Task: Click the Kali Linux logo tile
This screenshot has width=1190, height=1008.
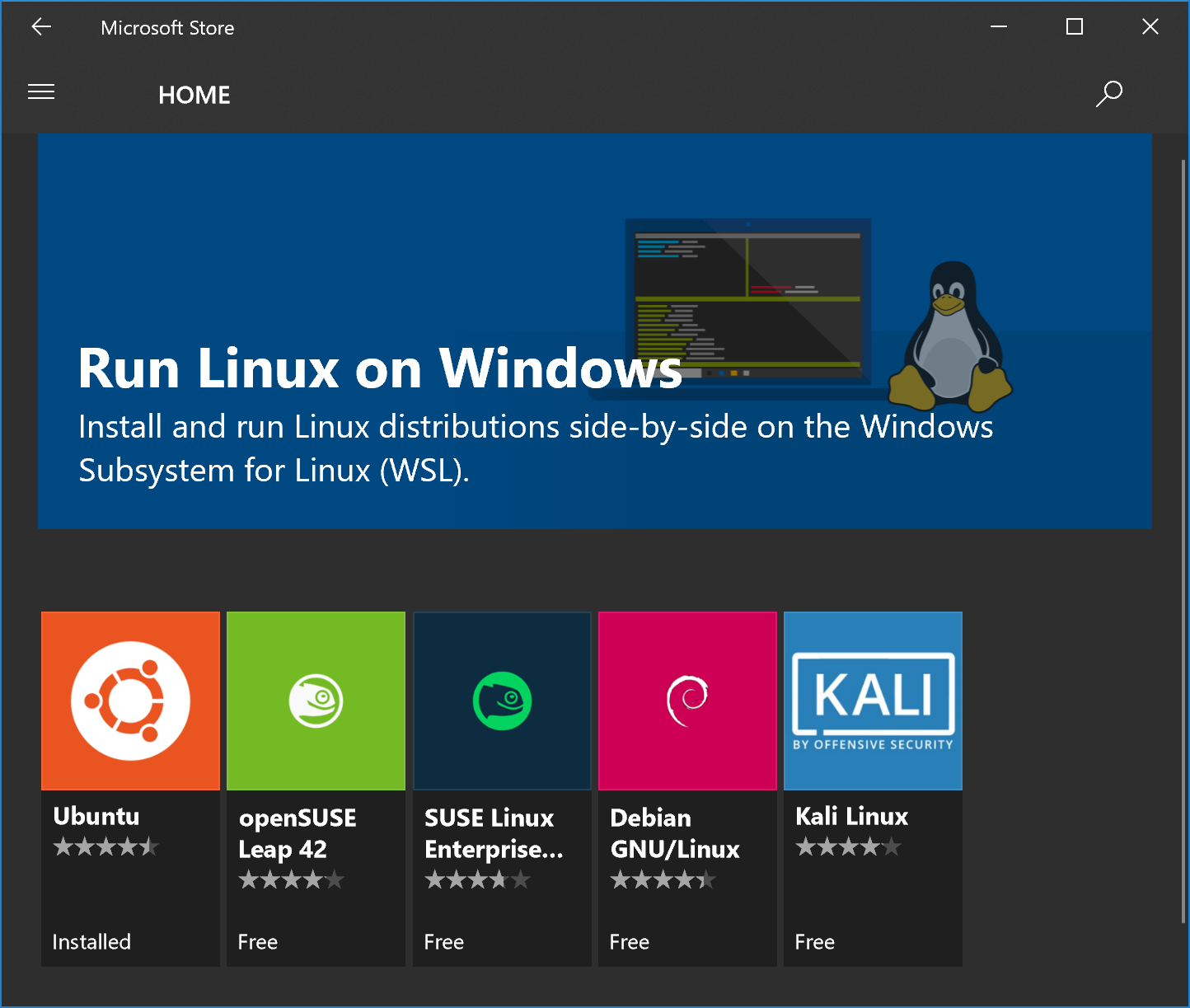Action: (x=873, y=701)
